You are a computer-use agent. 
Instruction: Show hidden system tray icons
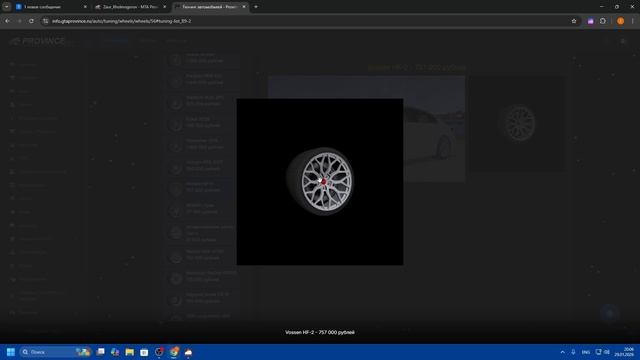pyautogui.click(x=562, y=352)
